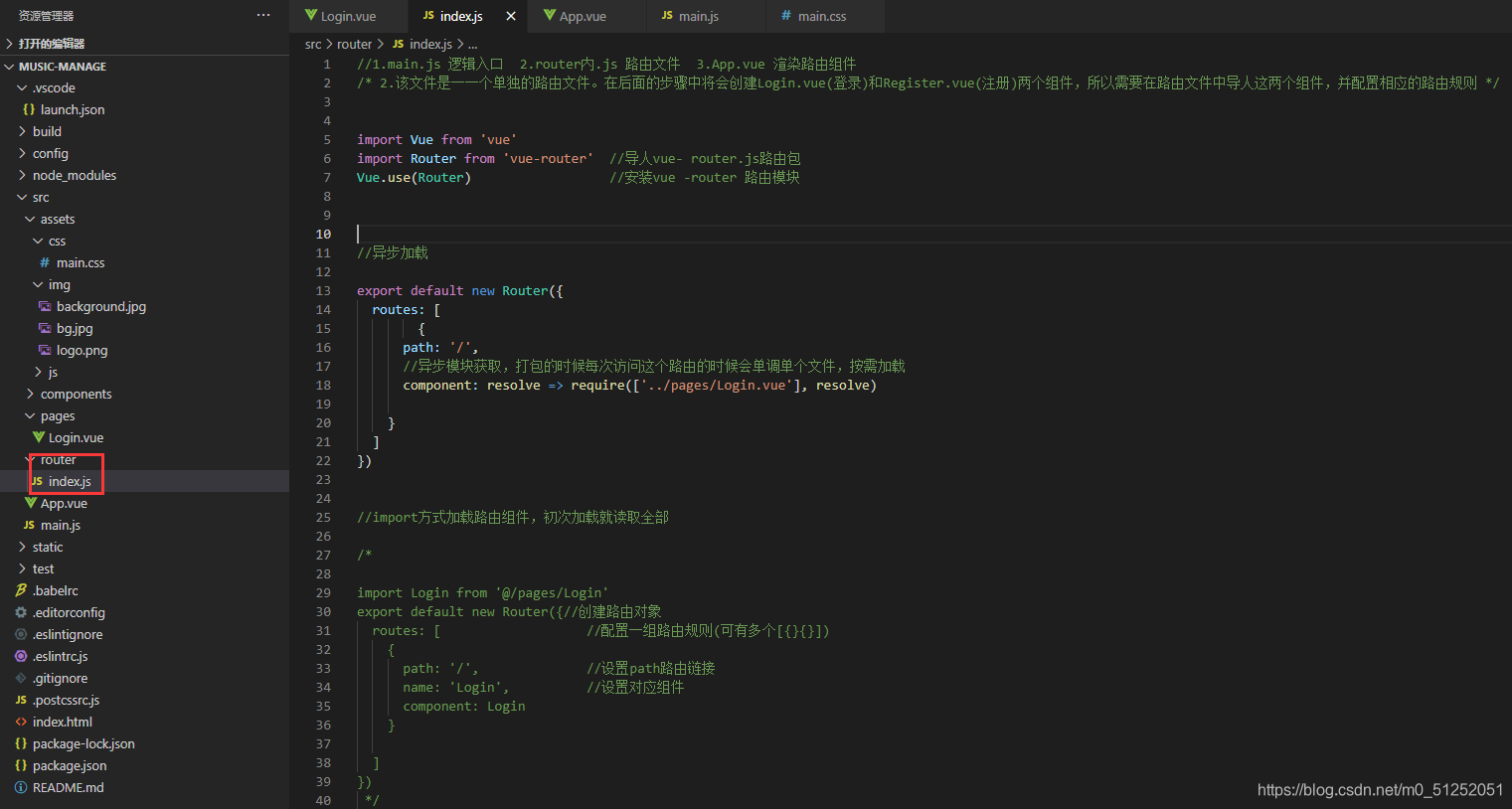This screenshot has width=1512, height=809.
Task: Click the braces icon beside launch.json
Action: (x=29, y=109)
